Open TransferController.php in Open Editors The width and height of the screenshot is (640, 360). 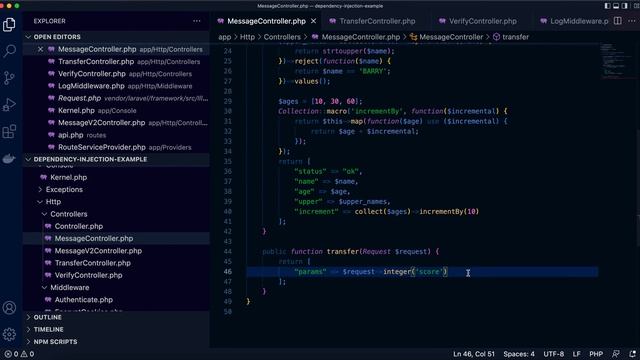click(116, 62)
